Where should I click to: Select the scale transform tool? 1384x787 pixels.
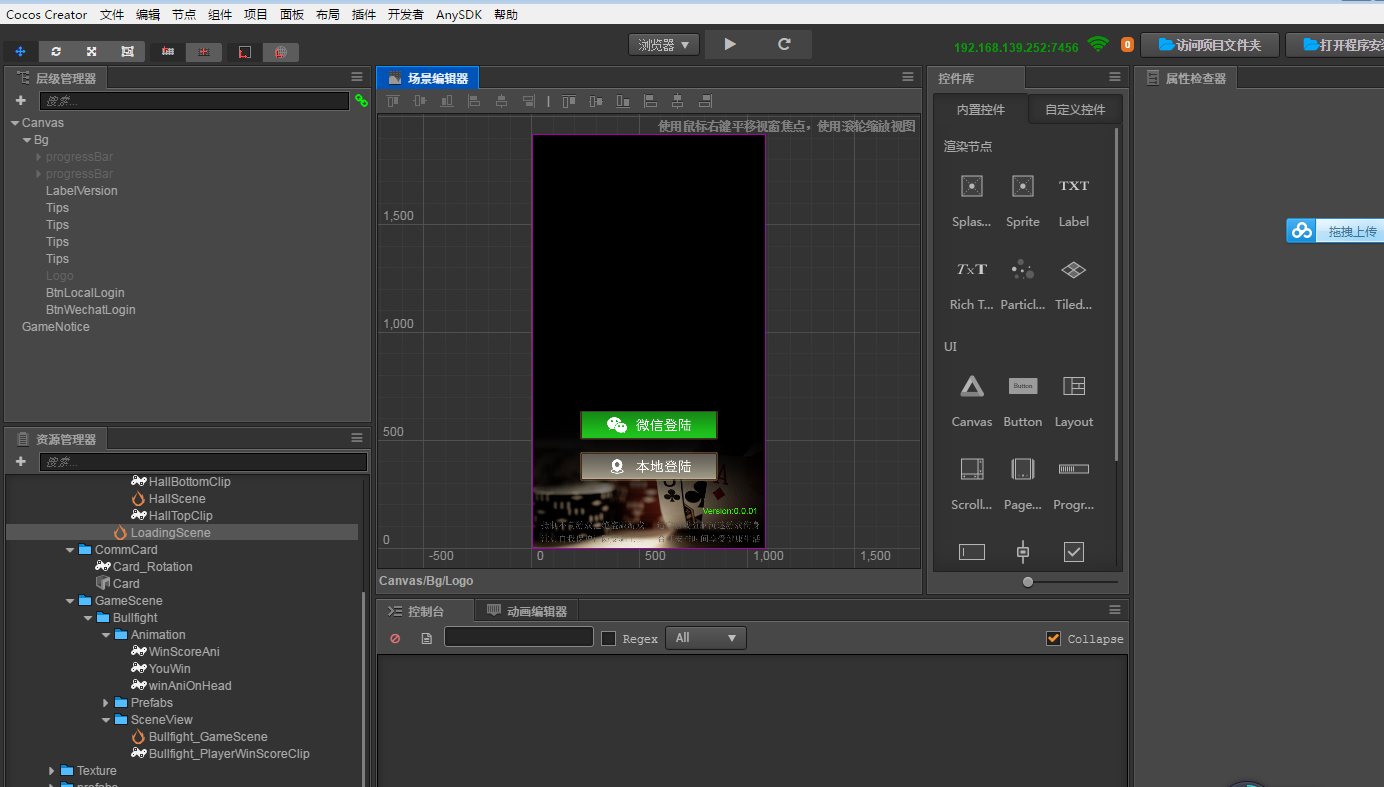[x=91, y=51]
